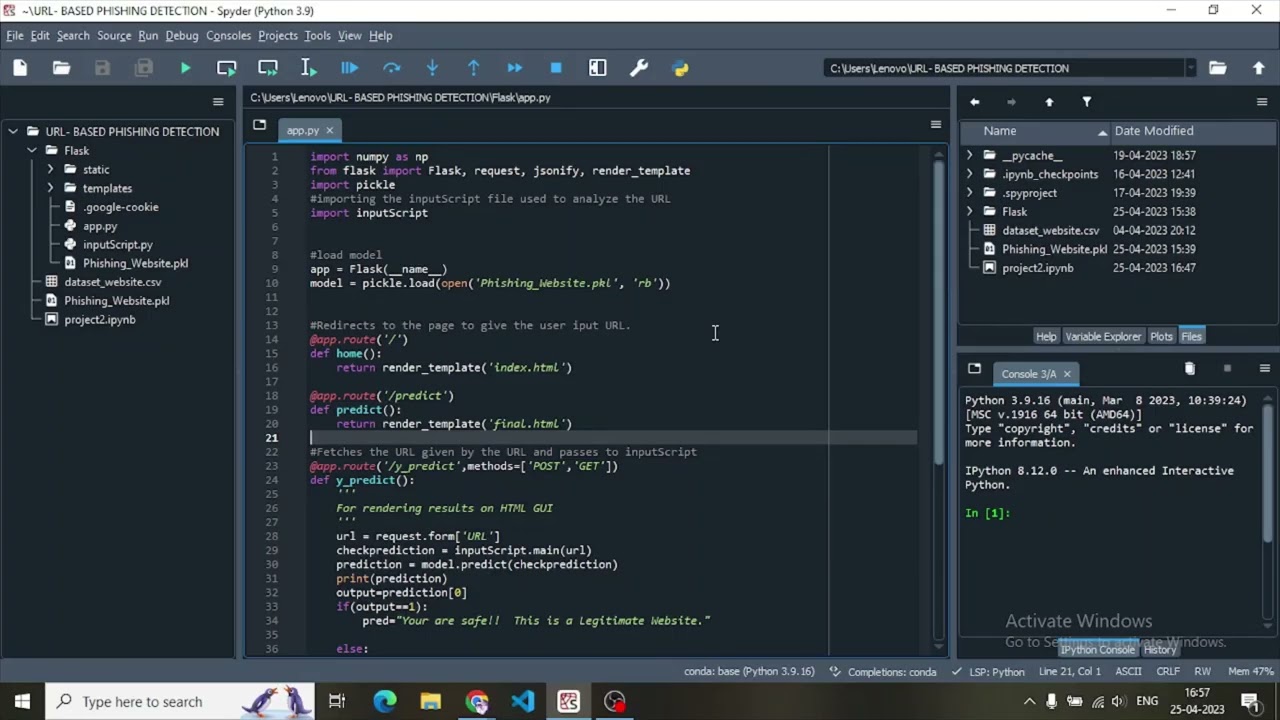Click conda: base (Python 3.9.16) status
1280x720 pixels.
point(749,672)
